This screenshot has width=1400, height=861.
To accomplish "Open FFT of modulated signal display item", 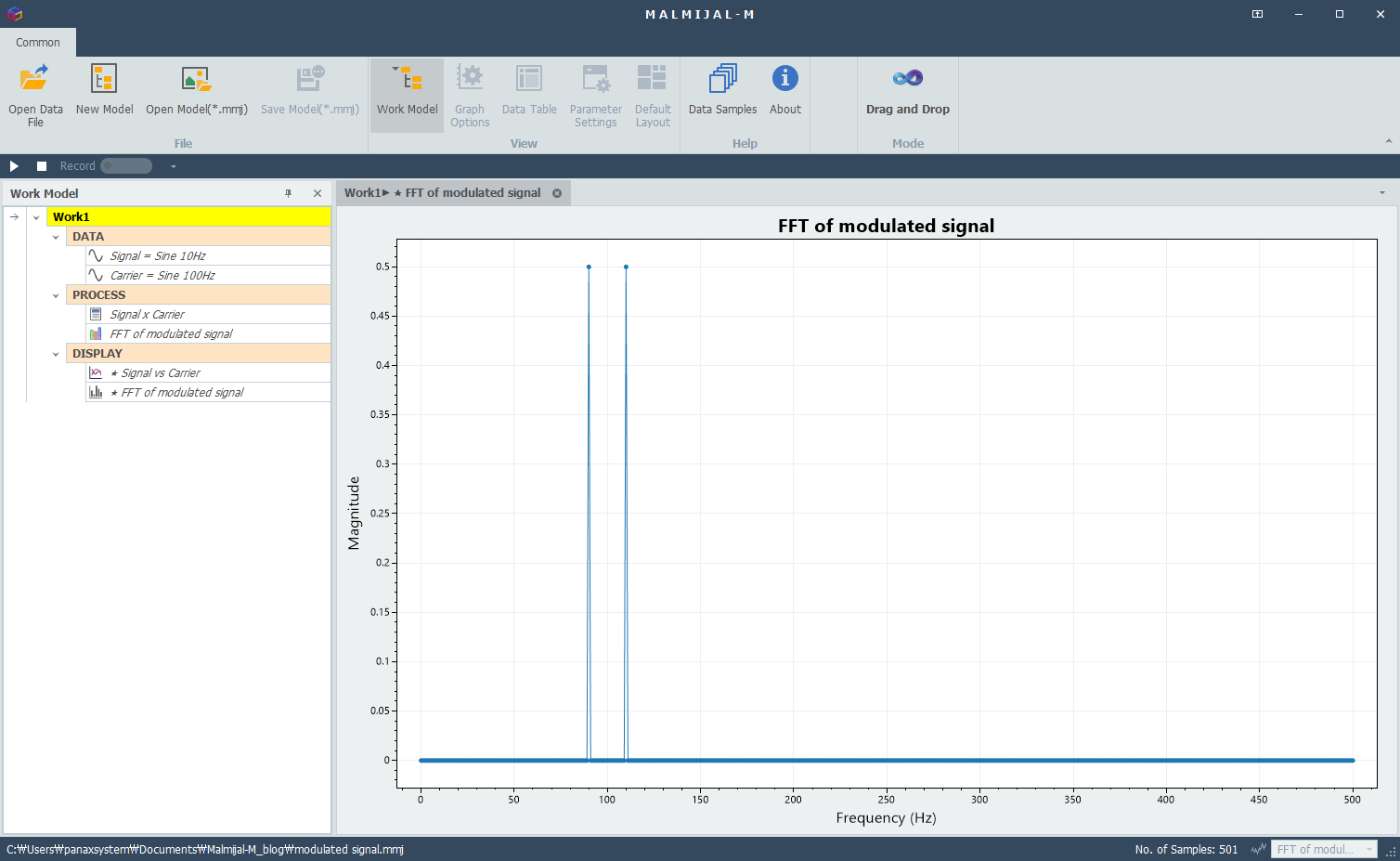I will [208, 392].
